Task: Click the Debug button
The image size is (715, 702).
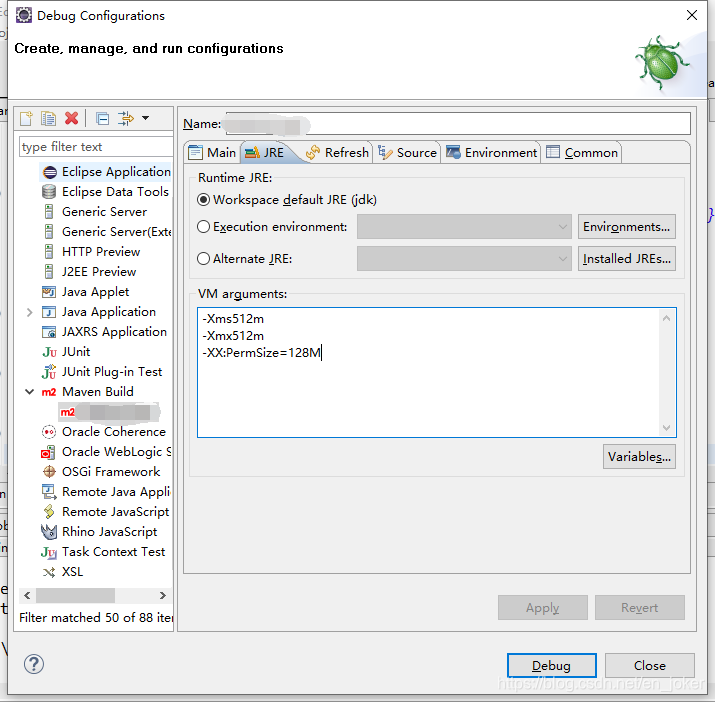Action: pos(551,666)
